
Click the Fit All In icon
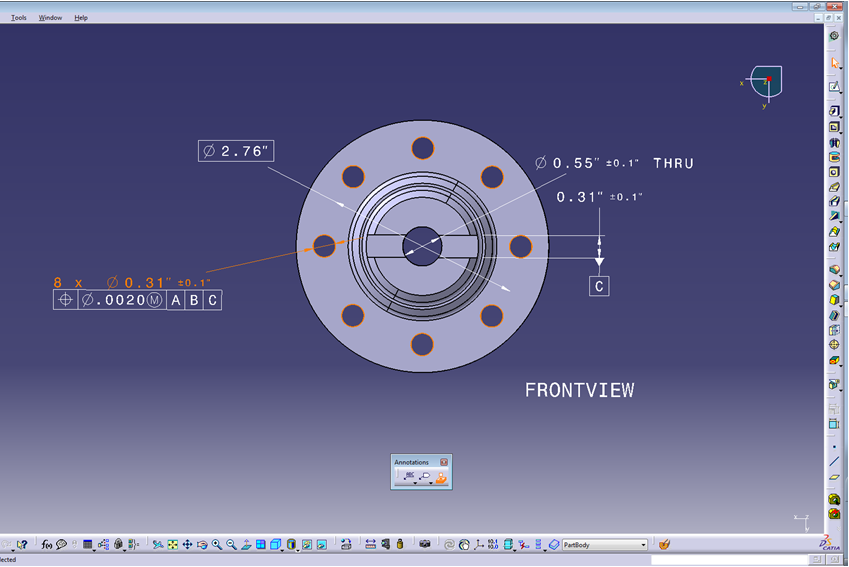point(172,544)
